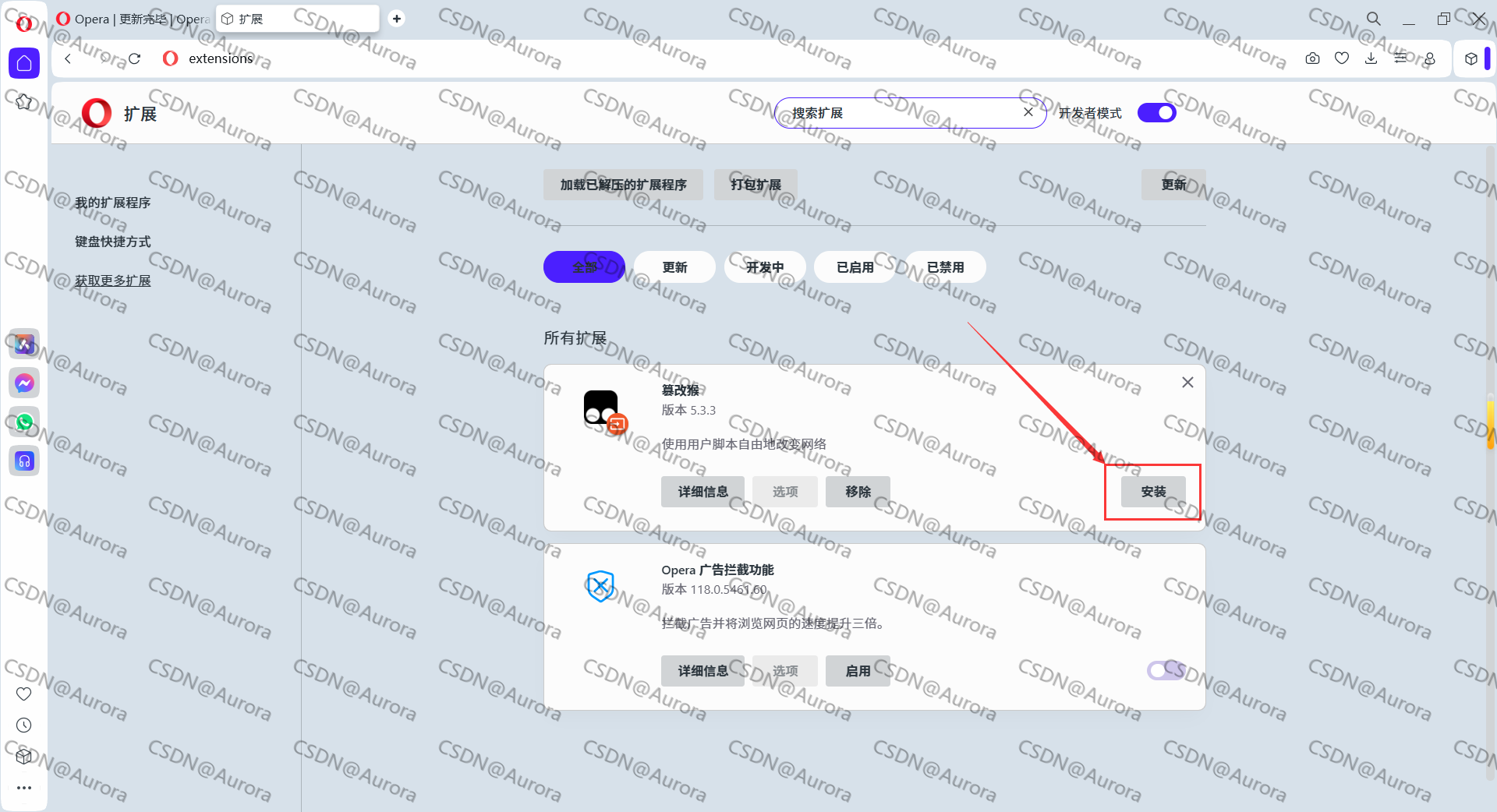Search open tabs with magnifier icon
Image resolution: width=1497 pixels, height=812 pixels.
tap(1374, 19)
